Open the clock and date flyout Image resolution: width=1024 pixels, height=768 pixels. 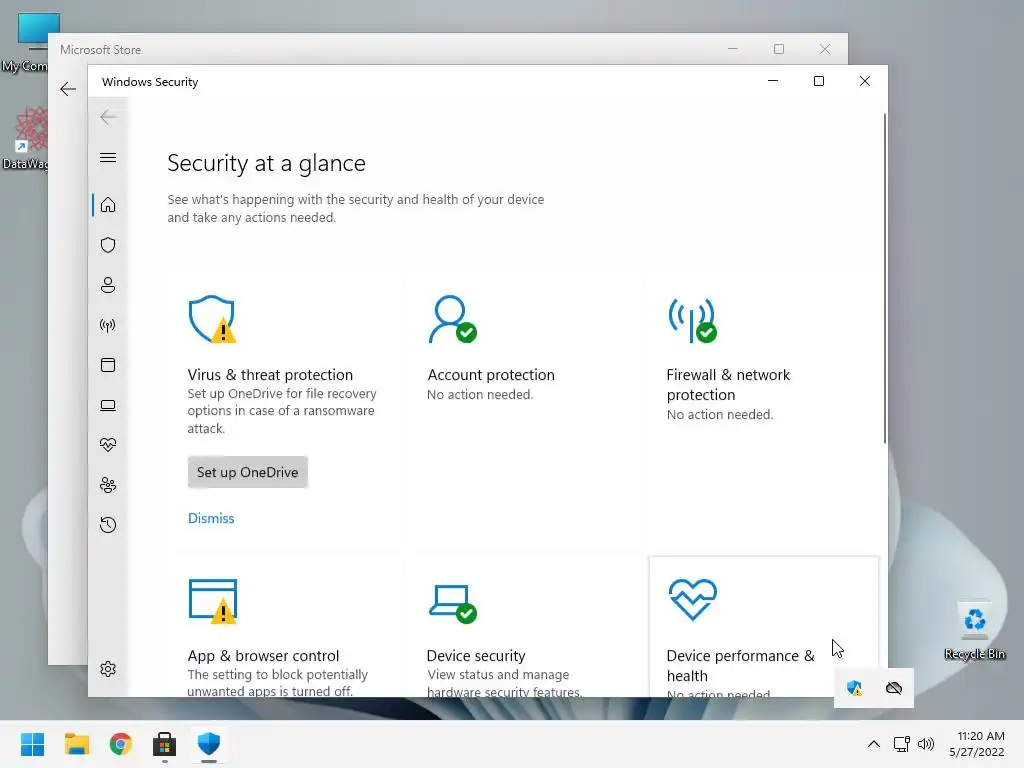coord(977,744)
